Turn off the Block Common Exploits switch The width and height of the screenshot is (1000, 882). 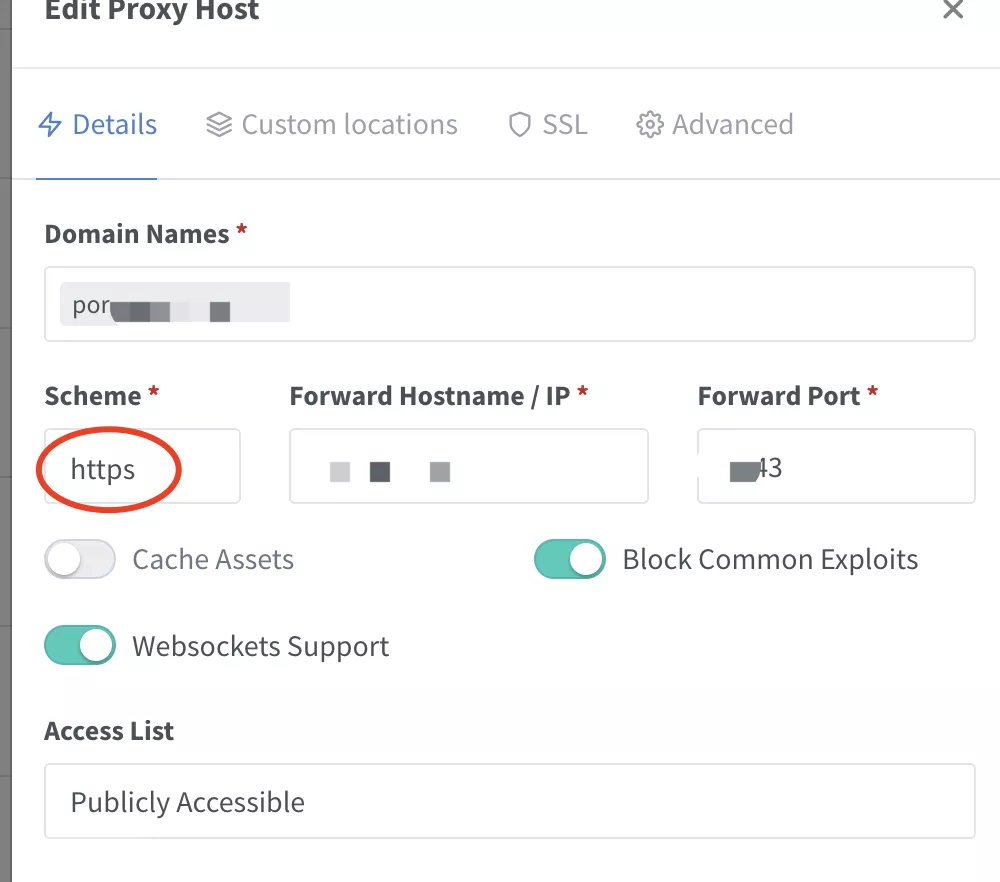pos(570,559)
